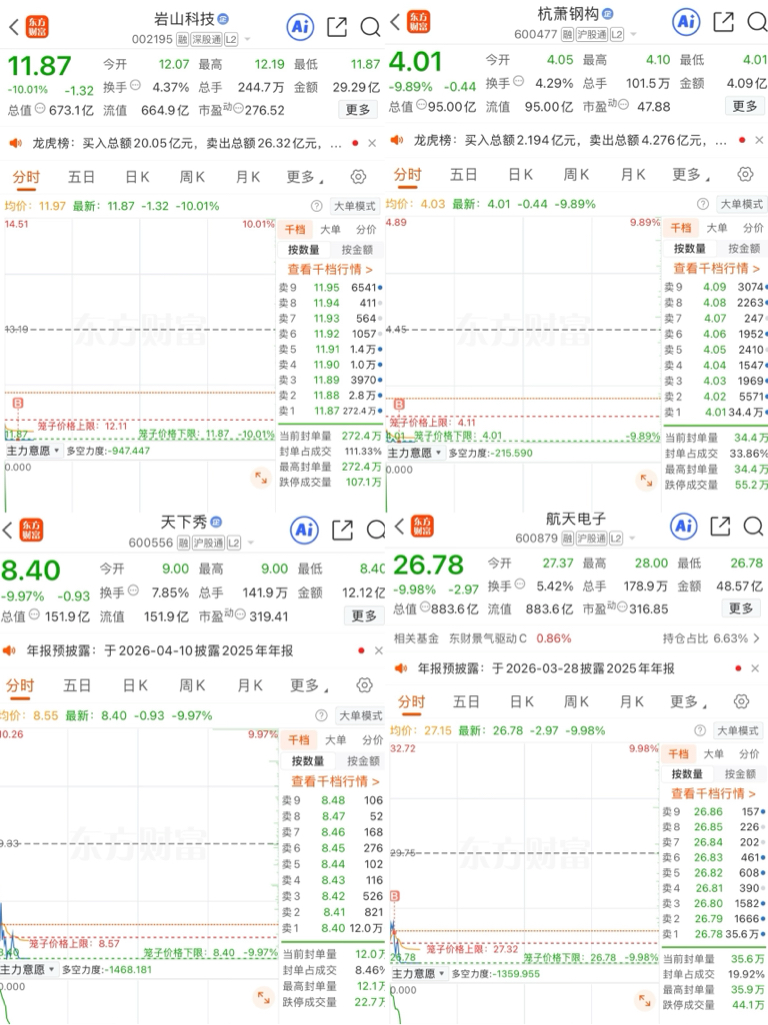This screenshot has width=768, height=1025.
Task: Open Ai assistant in 航天电子 panel
Action: [684, 526]
